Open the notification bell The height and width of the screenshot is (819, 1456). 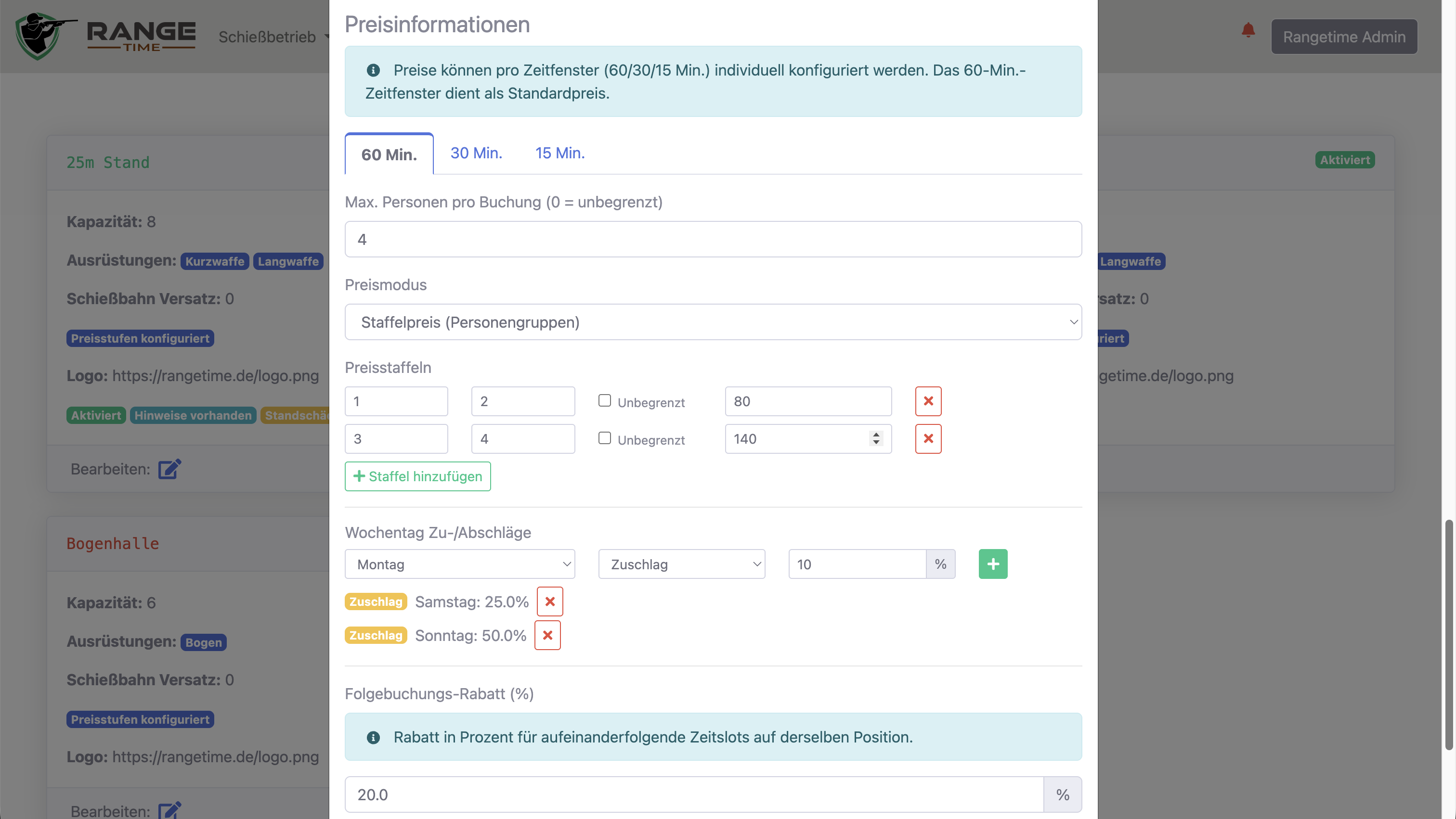1248,31
